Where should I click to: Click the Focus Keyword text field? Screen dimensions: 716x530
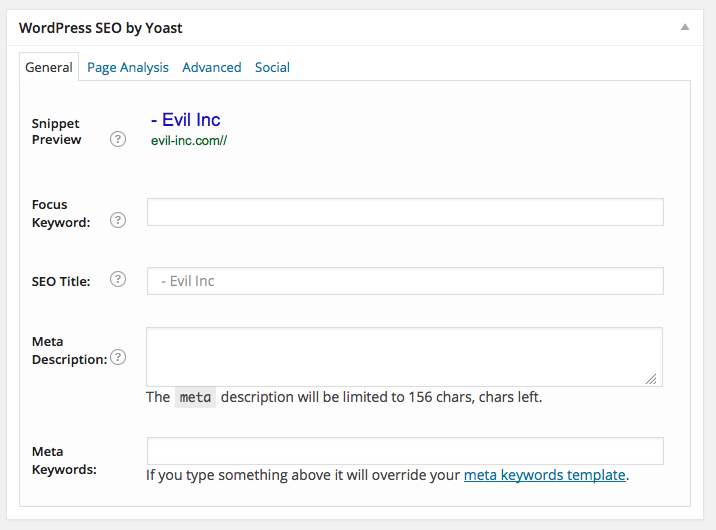click(405, 212)
